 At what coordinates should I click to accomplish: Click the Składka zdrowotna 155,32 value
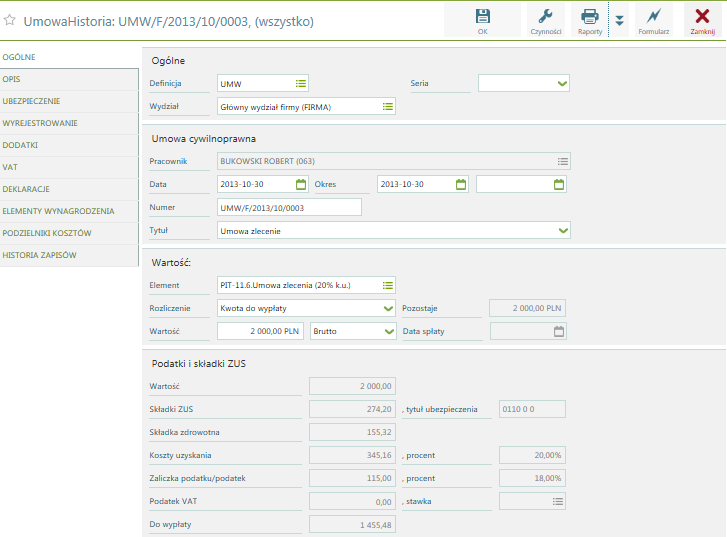pos(352,432)
